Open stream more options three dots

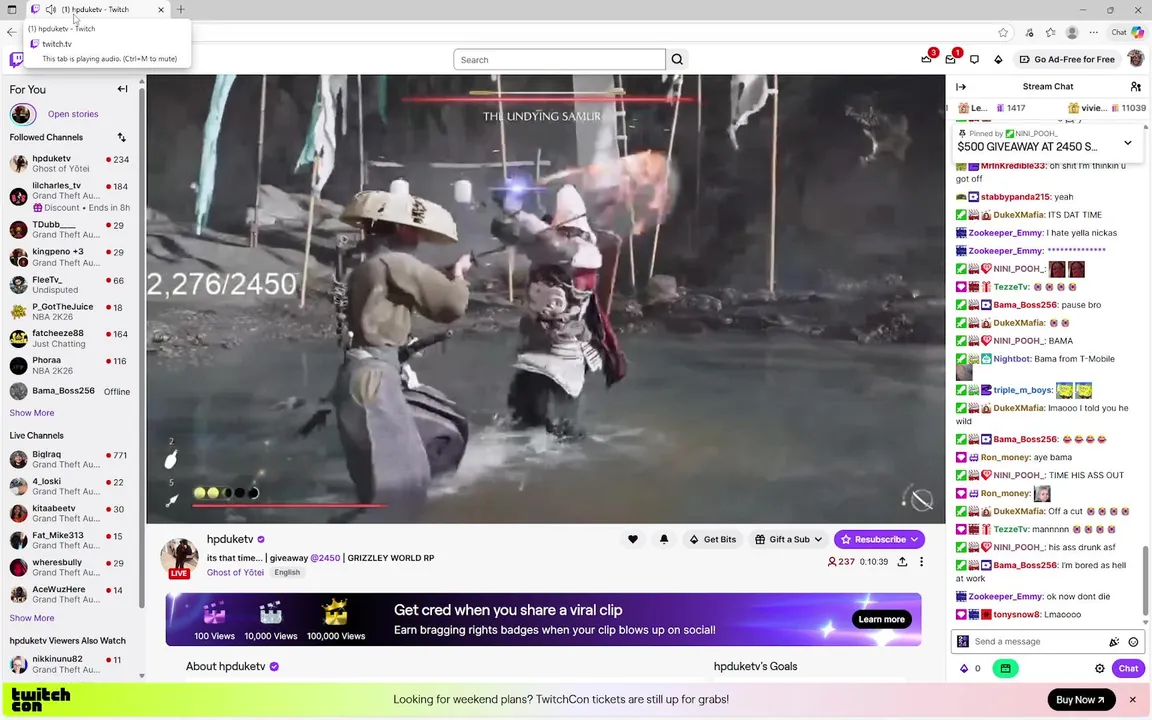coord(921,562)
